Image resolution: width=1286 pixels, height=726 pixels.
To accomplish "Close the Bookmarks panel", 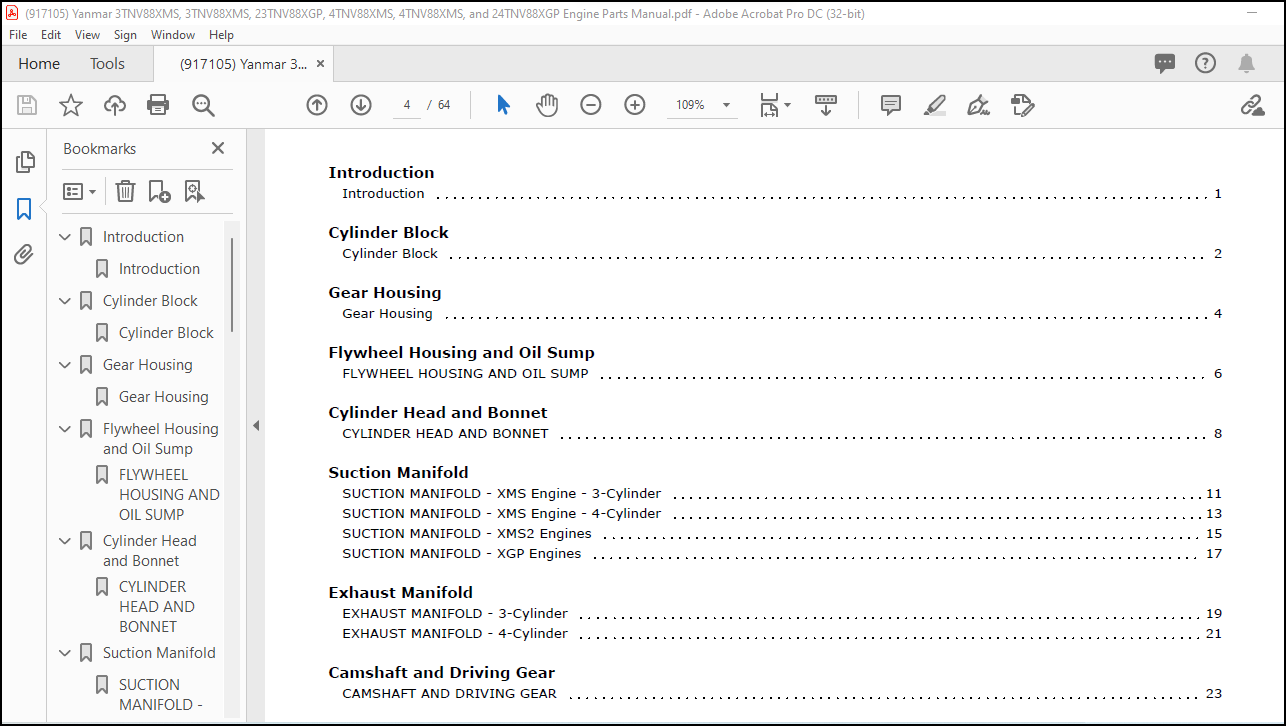I will point(218,148).
